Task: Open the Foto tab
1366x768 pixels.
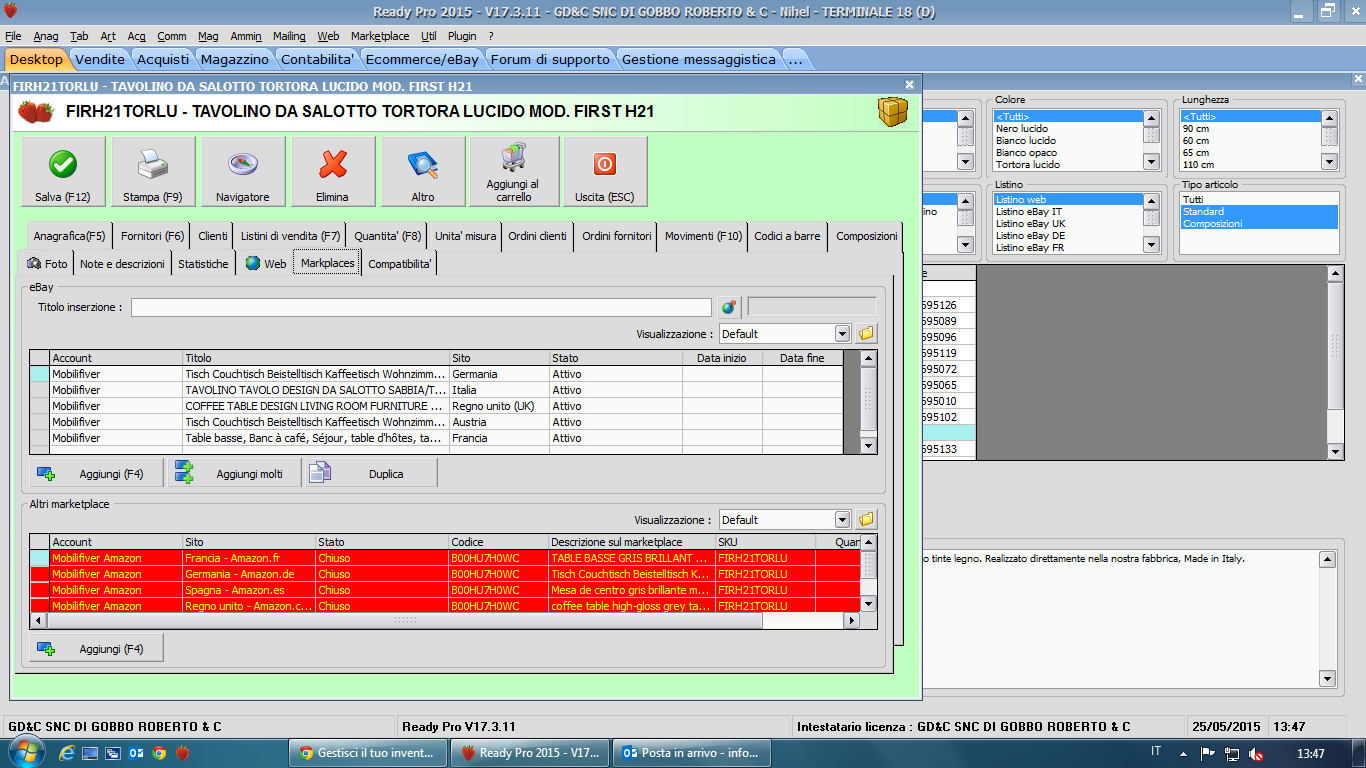Action: coord(47,264)
